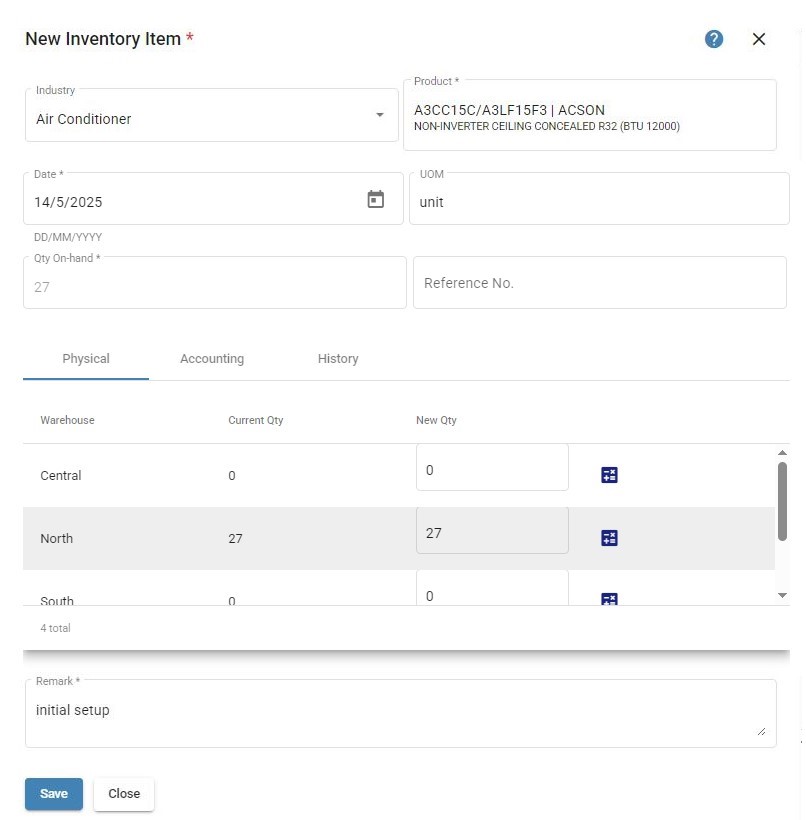Image resolution: width=806 pixels, height=820 pixels.
Task: Select the Product field with ACSON item
Action: [x=589, y=115]
